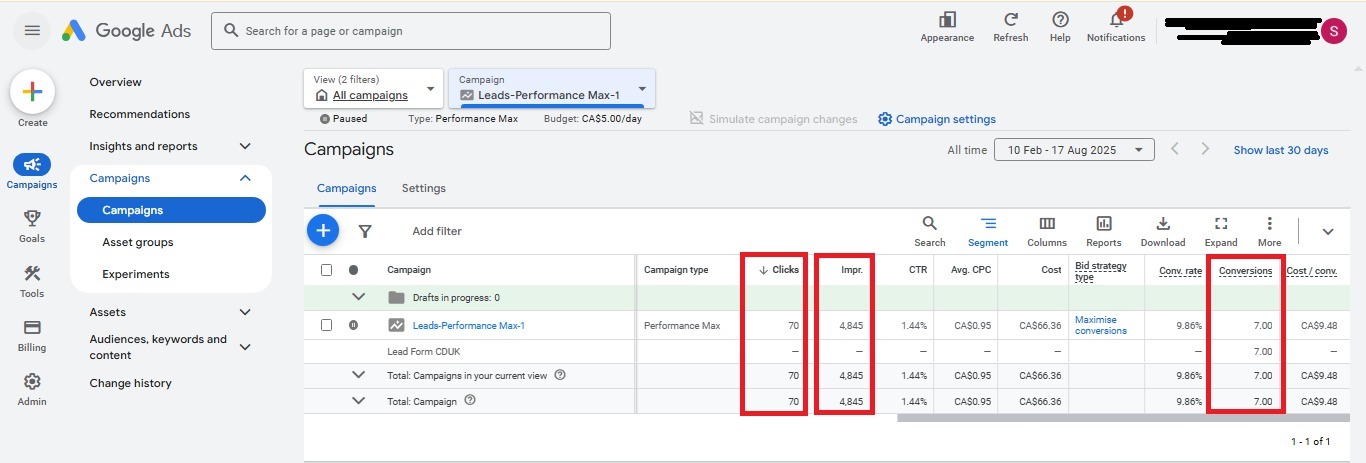This screenshot has height=463, width=1366.
Task: Open the Columns icon
Action: [1046, 224]
